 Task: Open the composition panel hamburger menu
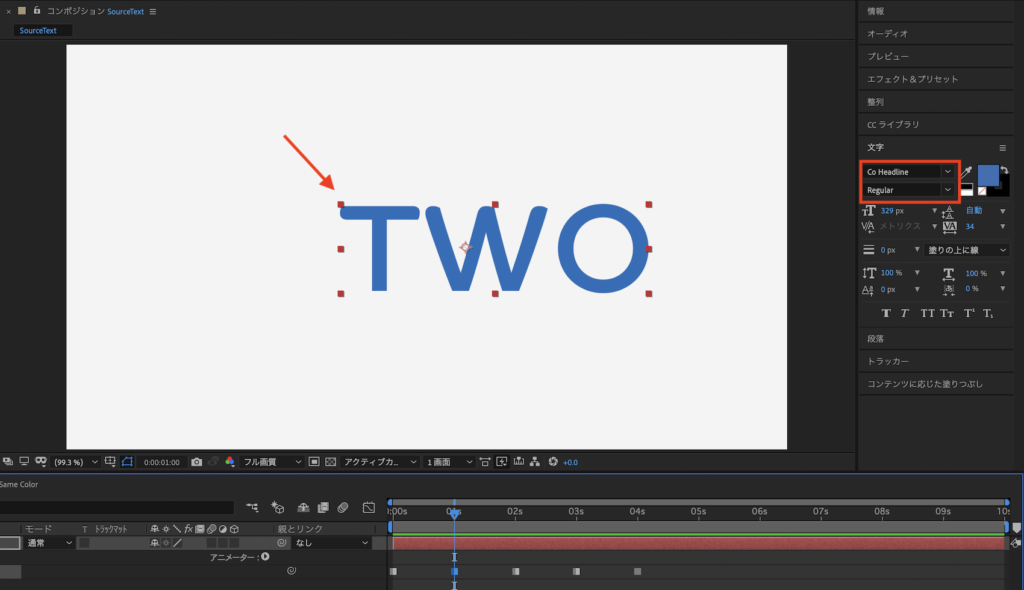point(153,12)
